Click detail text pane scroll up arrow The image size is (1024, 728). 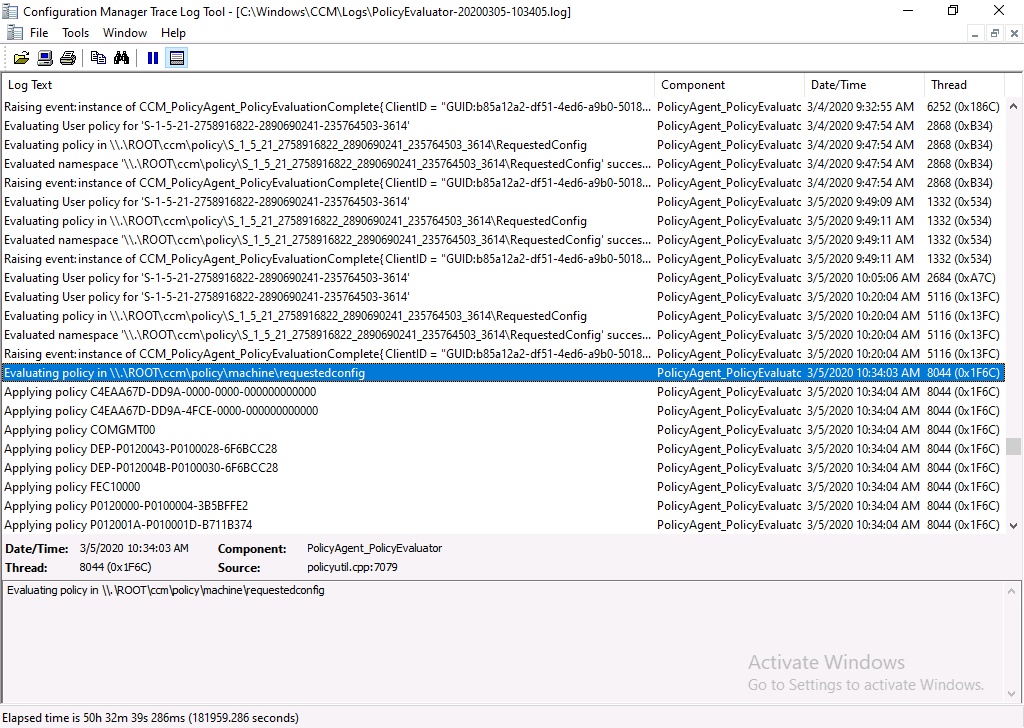coord(1012,592)
